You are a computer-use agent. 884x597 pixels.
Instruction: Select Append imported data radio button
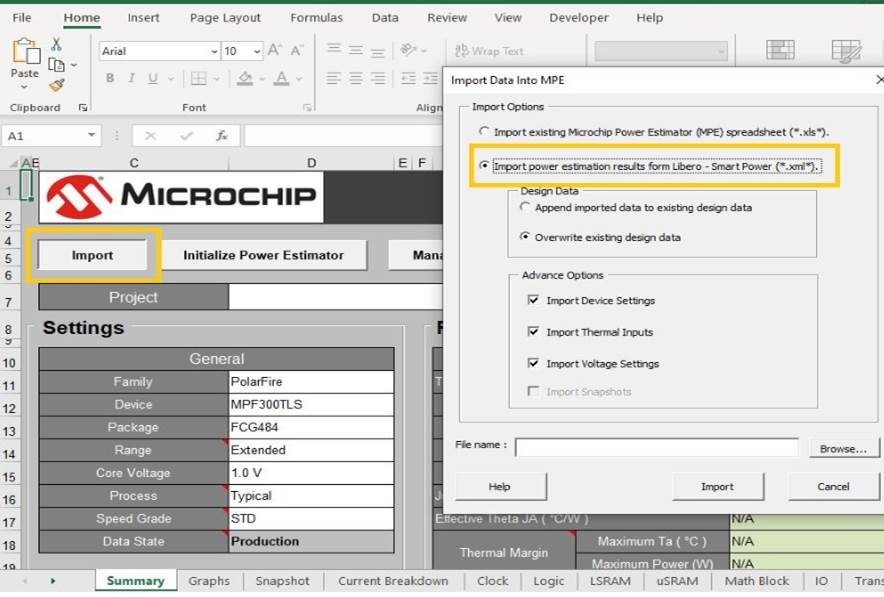click(x=526, y=207)
